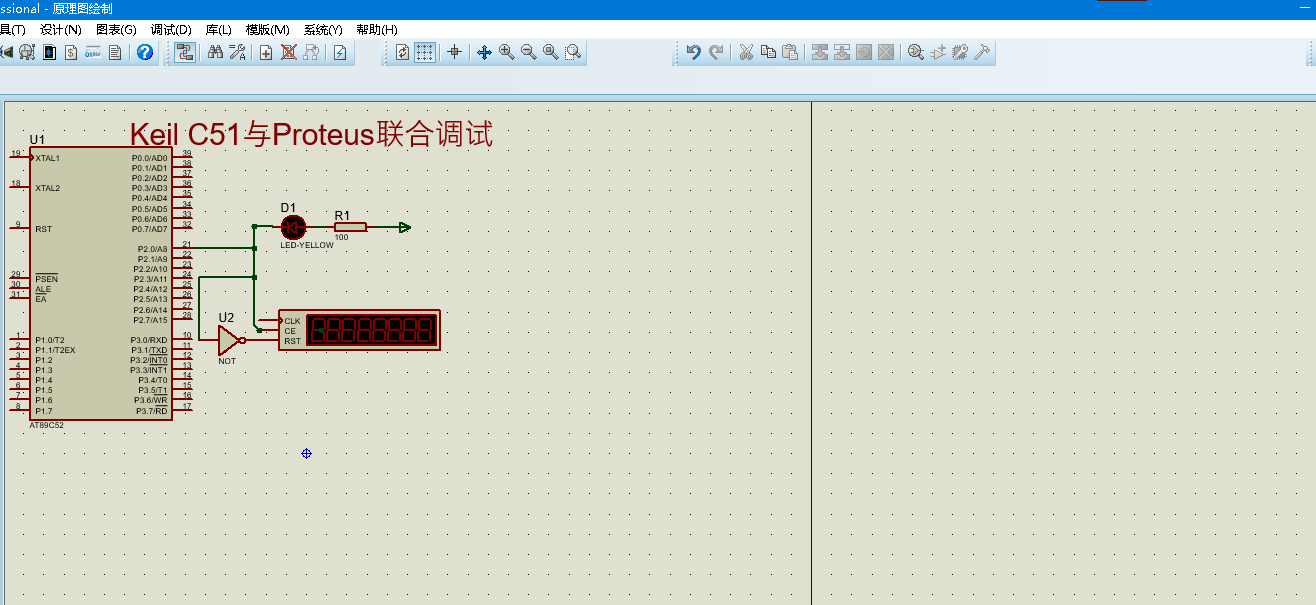Click the block delete icon

point(886,52)
